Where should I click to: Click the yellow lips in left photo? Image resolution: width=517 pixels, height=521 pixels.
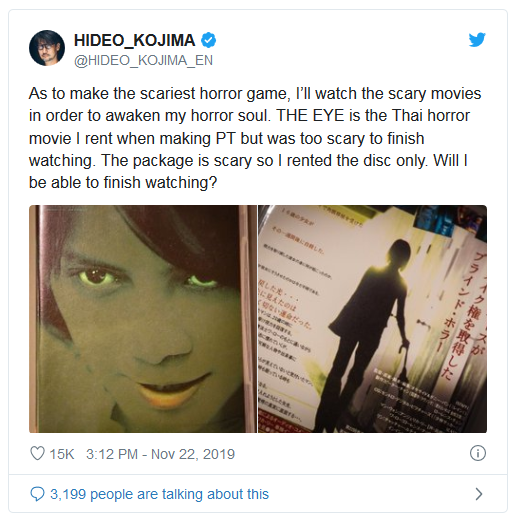click(x=173, y=389)
